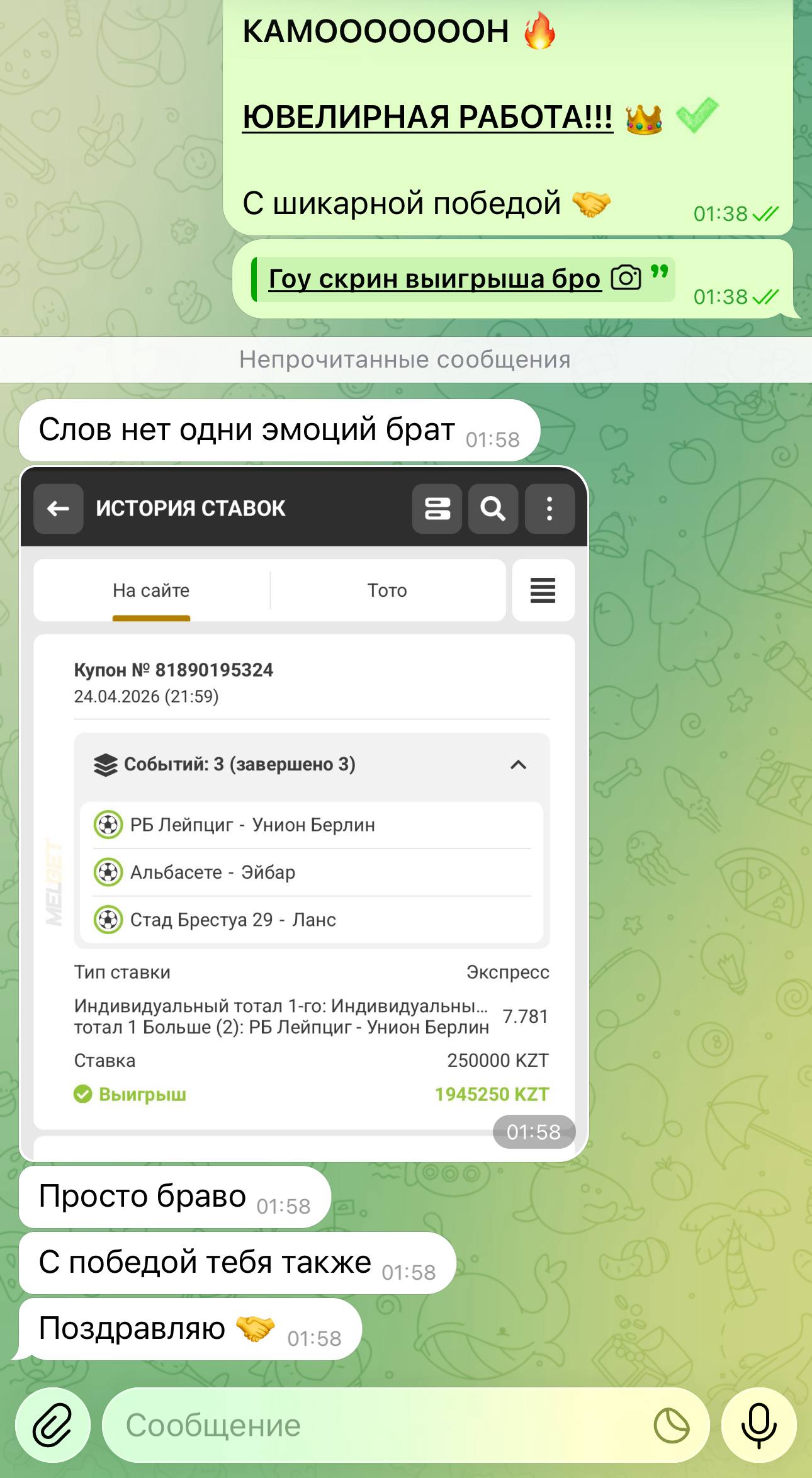Tap the paperclip attachment icon
Image resolution: width=812 pixels, height=1478 pixels.
tap(53, 1425)
